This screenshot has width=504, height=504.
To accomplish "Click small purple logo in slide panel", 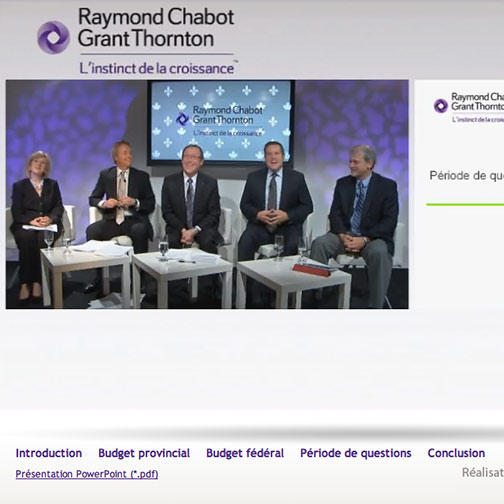I will pos(441,106).
